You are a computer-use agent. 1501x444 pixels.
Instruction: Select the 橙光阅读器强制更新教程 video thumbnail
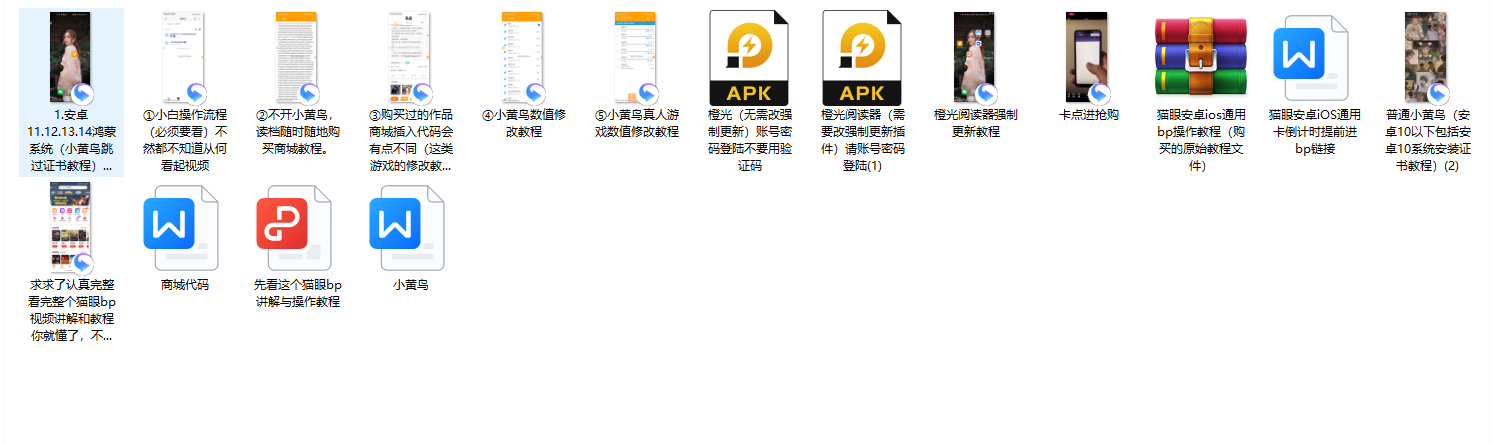pos(975,57)
